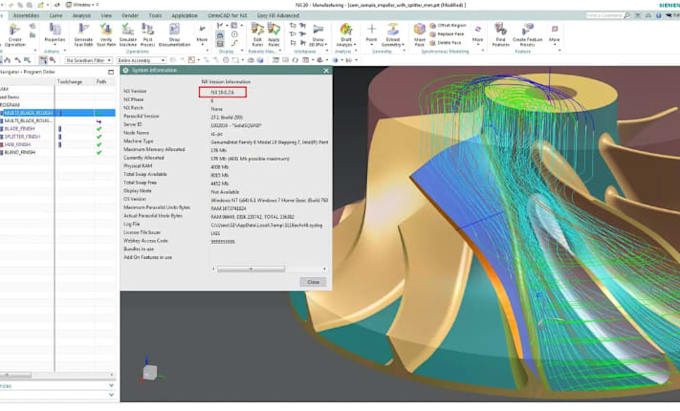Click Close button in System Information dialog
The width and height of the screenshot is (680, 411).
[x=313, y=282]
